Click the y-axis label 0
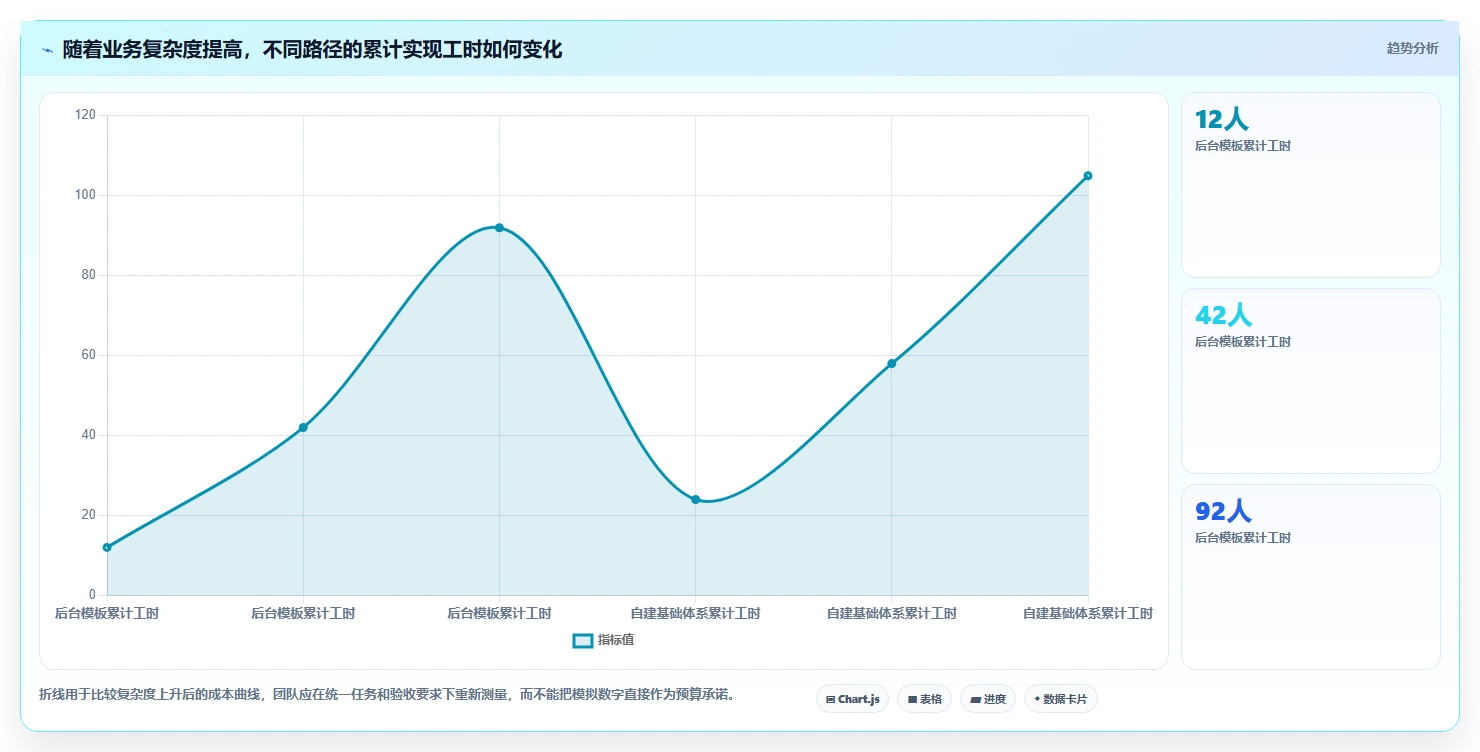The width and height of the screenshot is (1480, 752). point(92,595)
